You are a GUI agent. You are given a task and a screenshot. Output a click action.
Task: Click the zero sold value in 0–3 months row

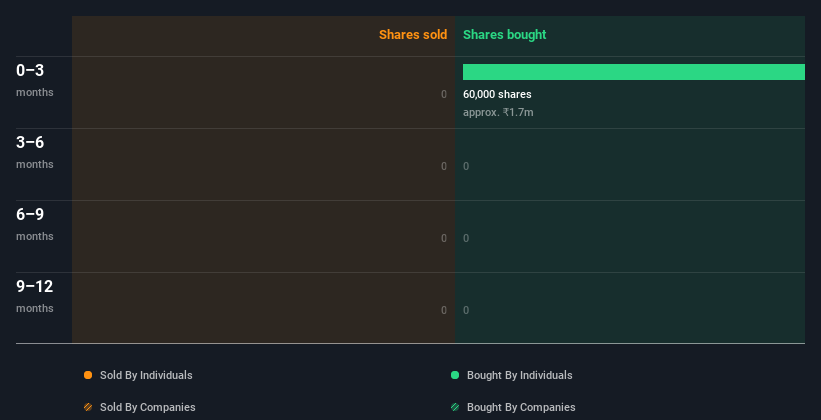tap(444, 94)
